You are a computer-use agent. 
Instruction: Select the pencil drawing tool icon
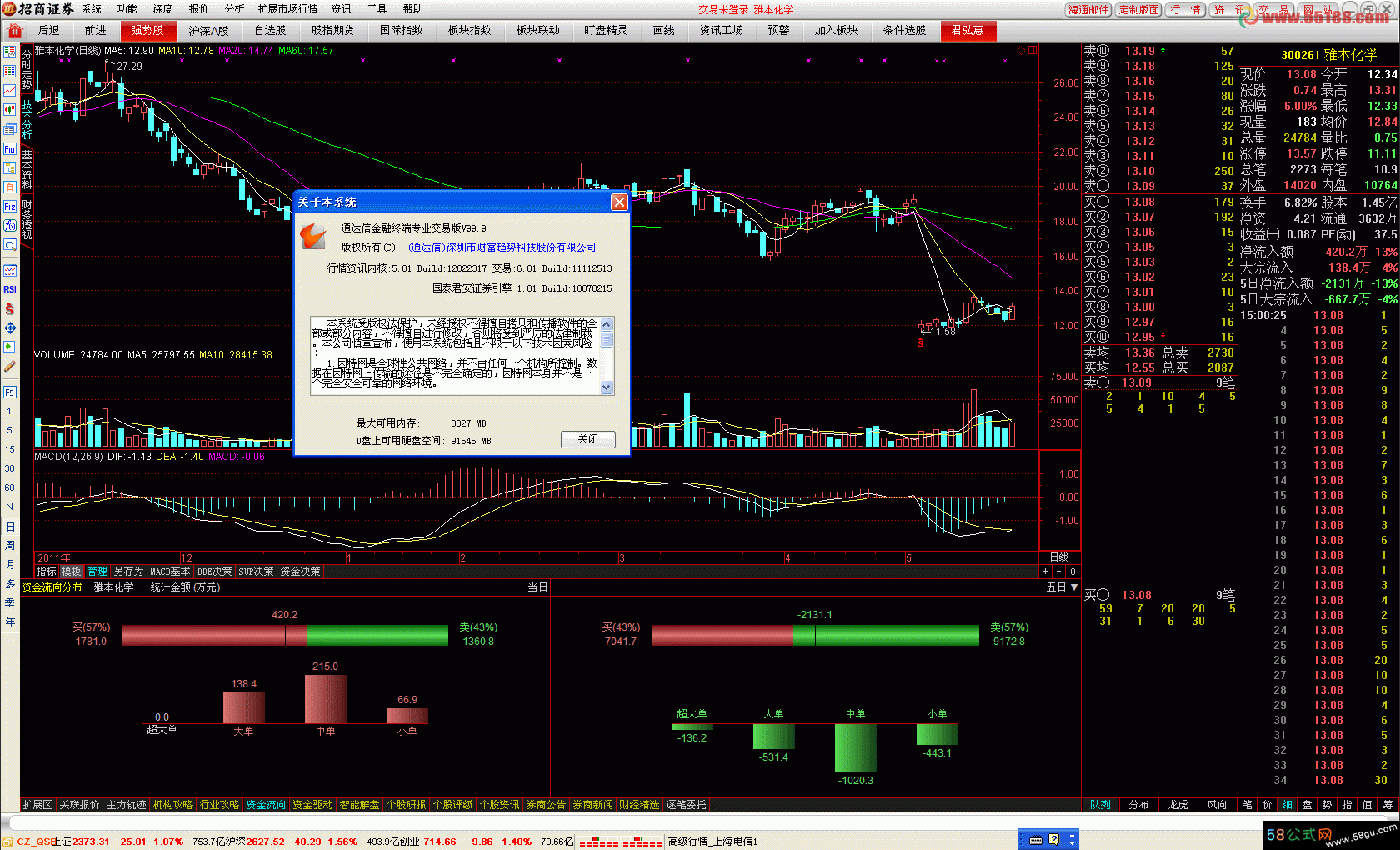pyautogui.click(x=10, y=366)
